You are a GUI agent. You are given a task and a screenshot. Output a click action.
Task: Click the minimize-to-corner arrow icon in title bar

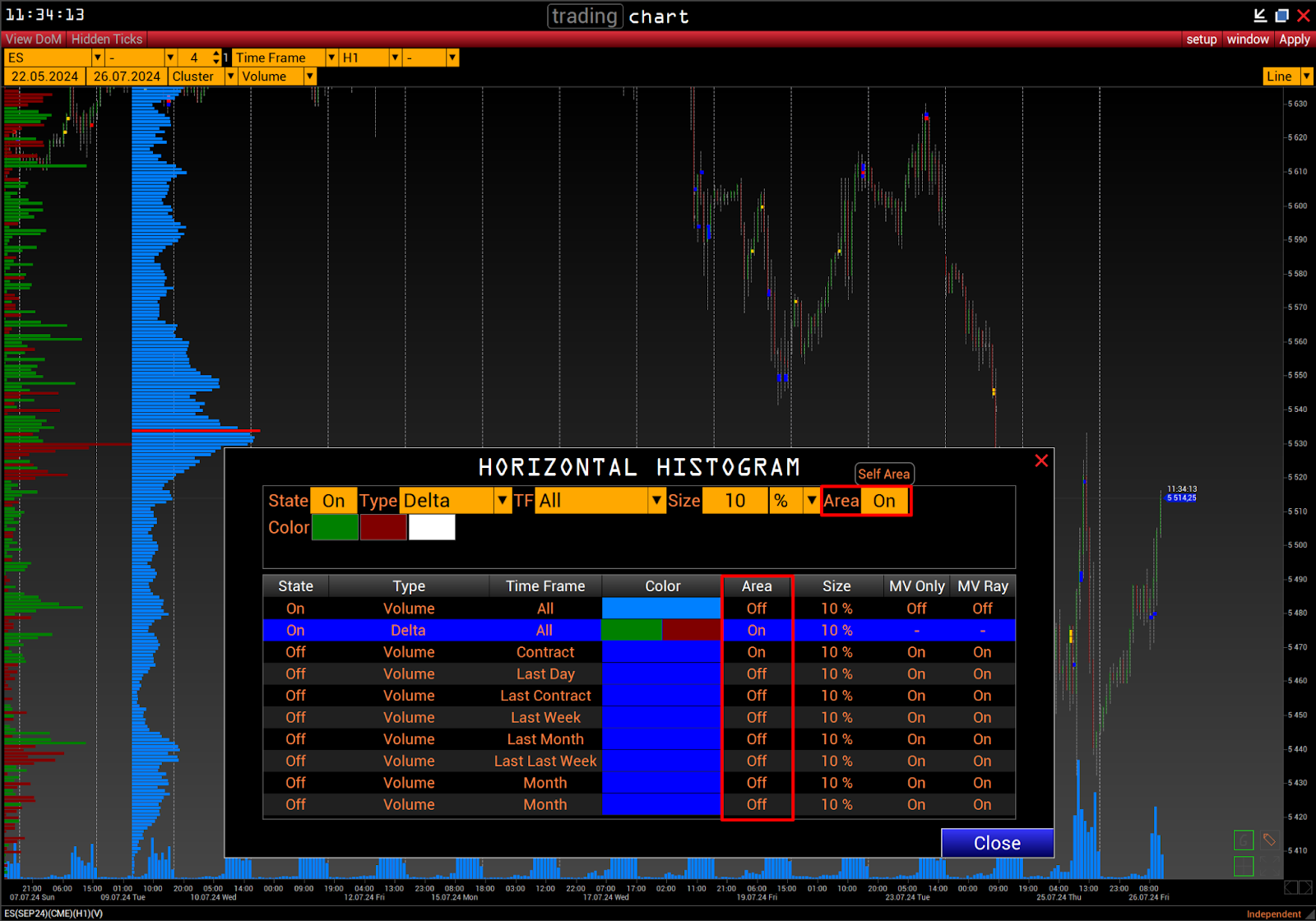pos(1259,16)
